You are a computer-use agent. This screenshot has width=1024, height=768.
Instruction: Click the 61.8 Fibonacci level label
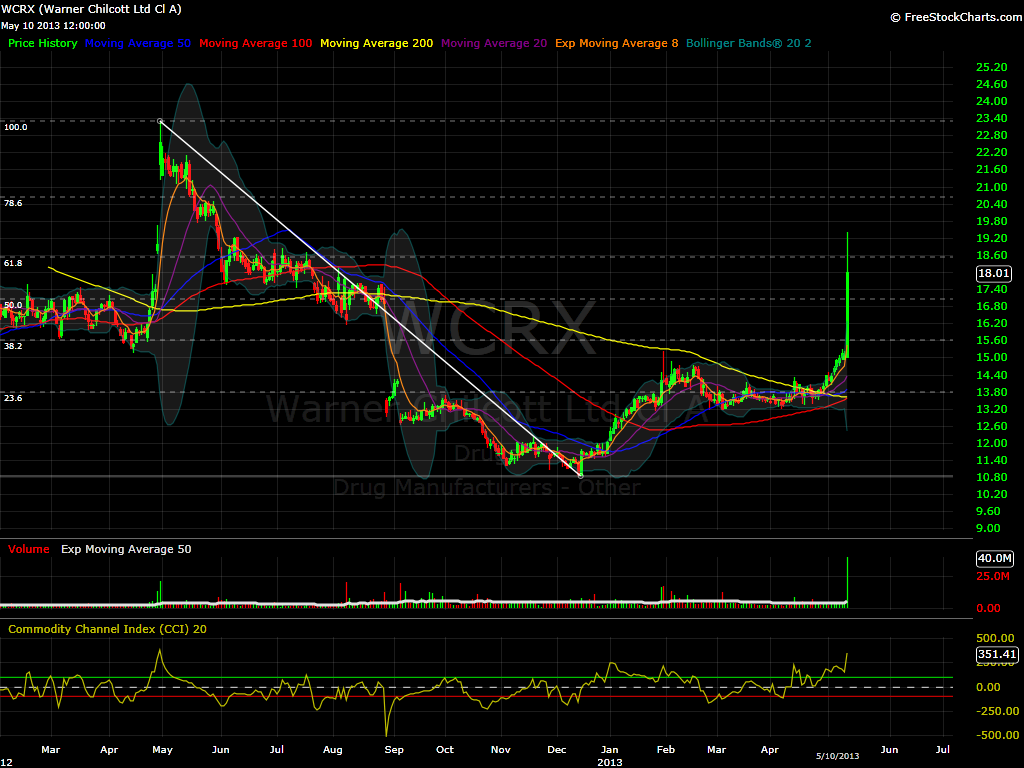(x=13, y=263)
